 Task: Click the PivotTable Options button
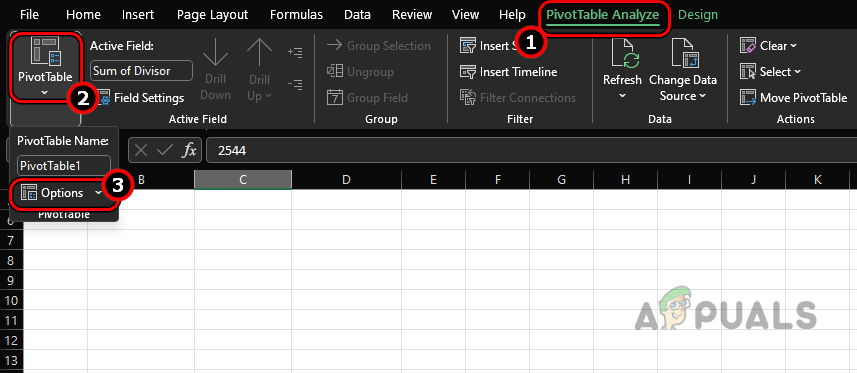point(52,193)
